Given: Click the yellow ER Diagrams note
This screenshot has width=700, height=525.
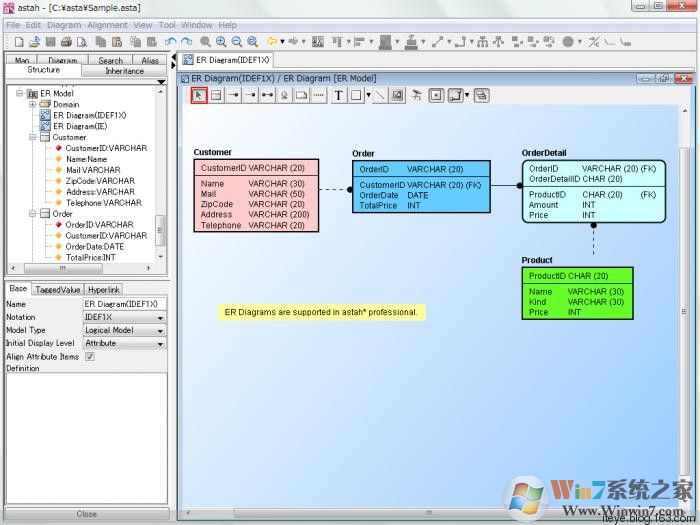Looking at the screenshot, I should click(321, 312).
